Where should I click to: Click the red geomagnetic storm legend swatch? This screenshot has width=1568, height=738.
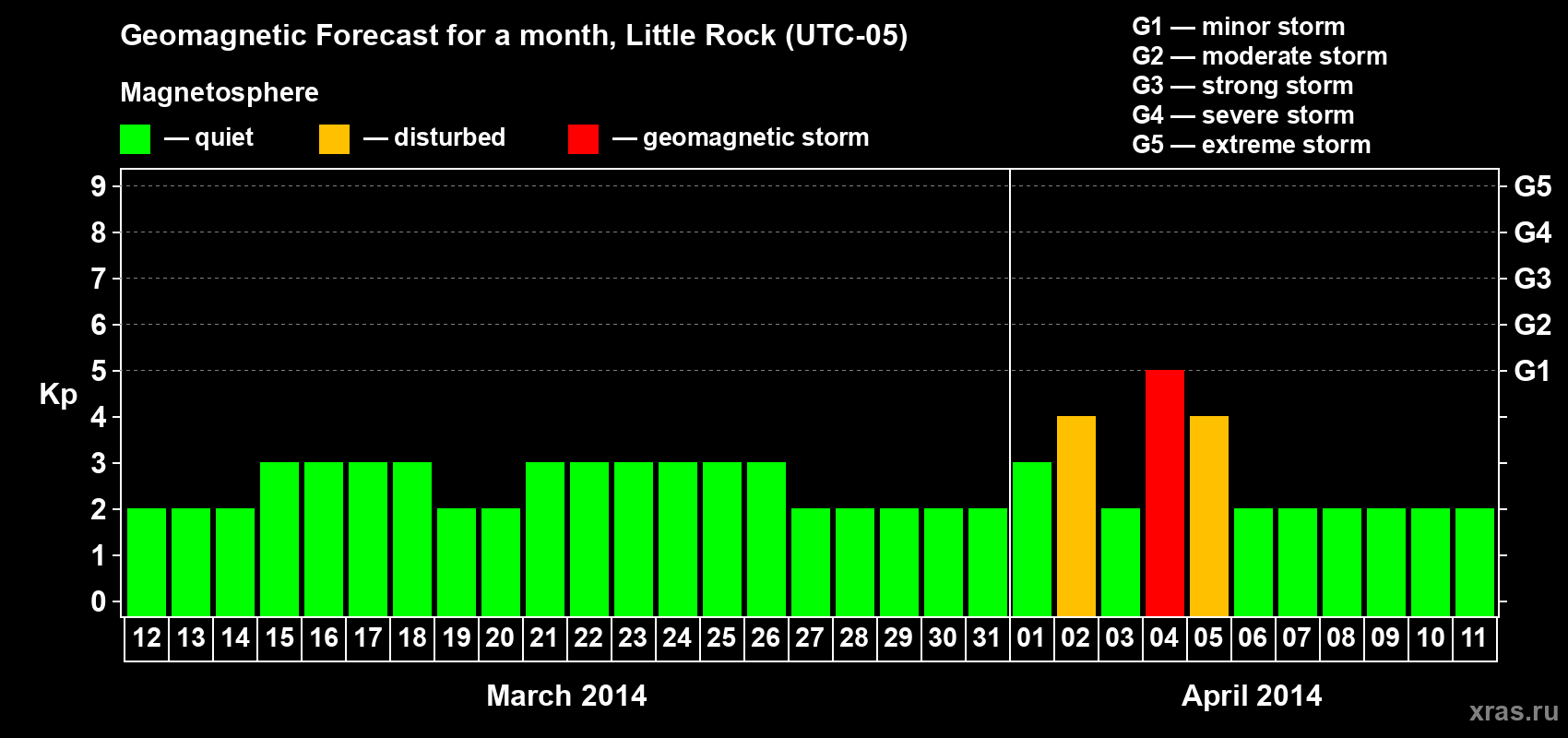point(583,139)
